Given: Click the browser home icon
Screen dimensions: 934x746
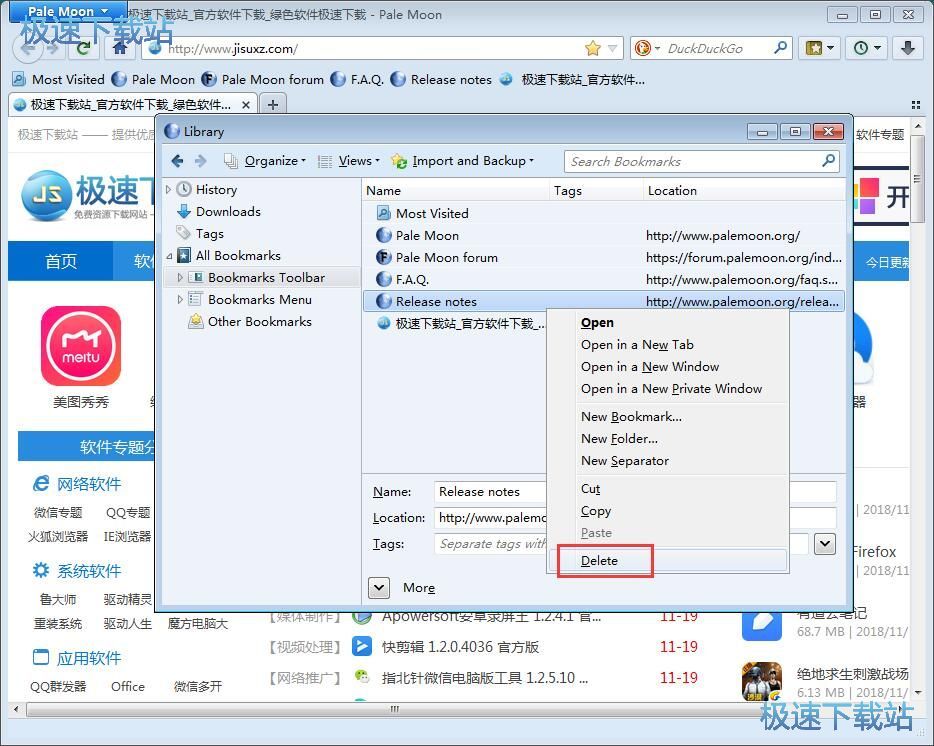Looking at the screenshot, I should coord(120,48).
